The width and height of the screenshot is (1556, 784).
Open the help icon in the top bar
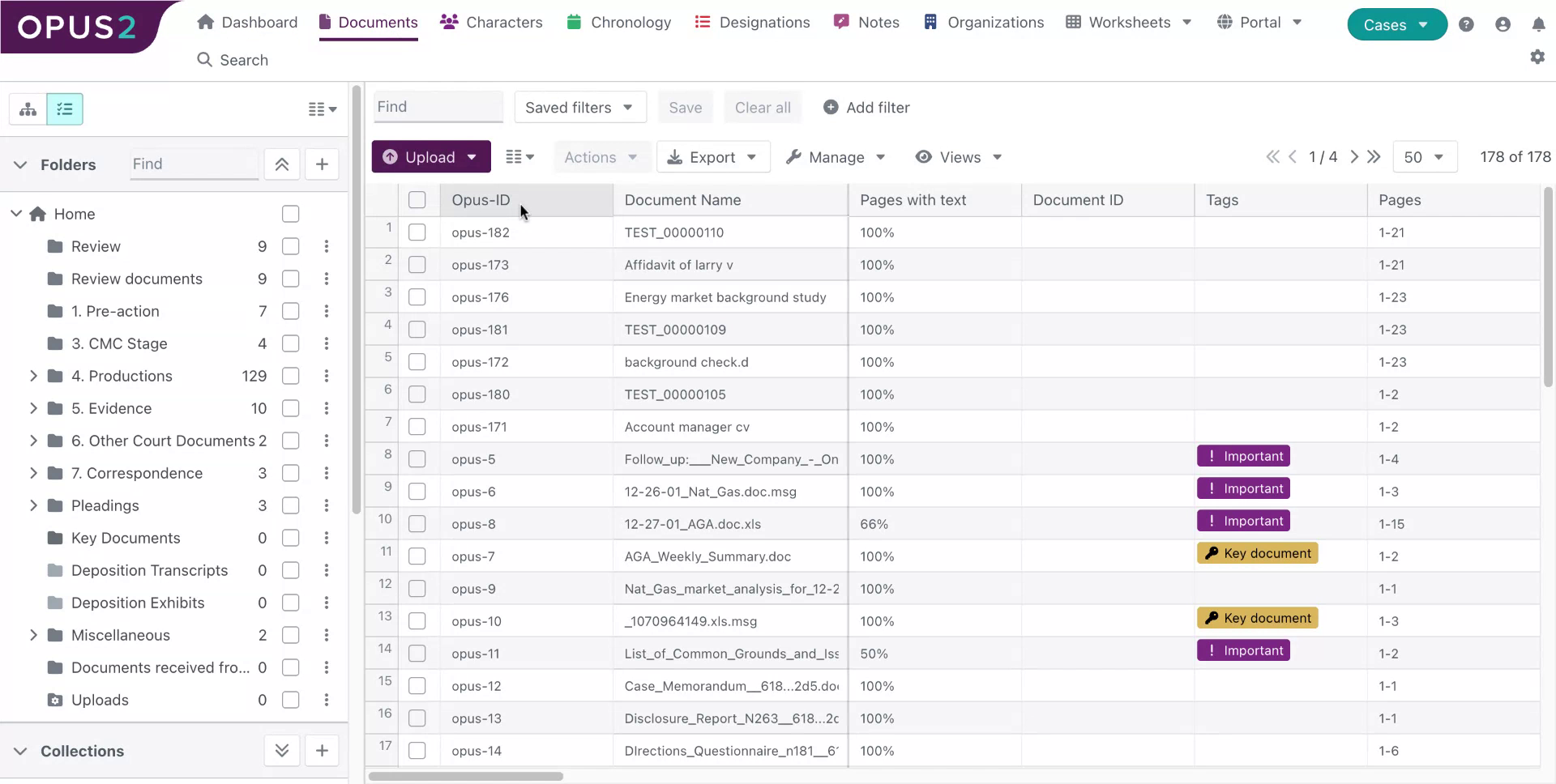(x=1466, y=24)
